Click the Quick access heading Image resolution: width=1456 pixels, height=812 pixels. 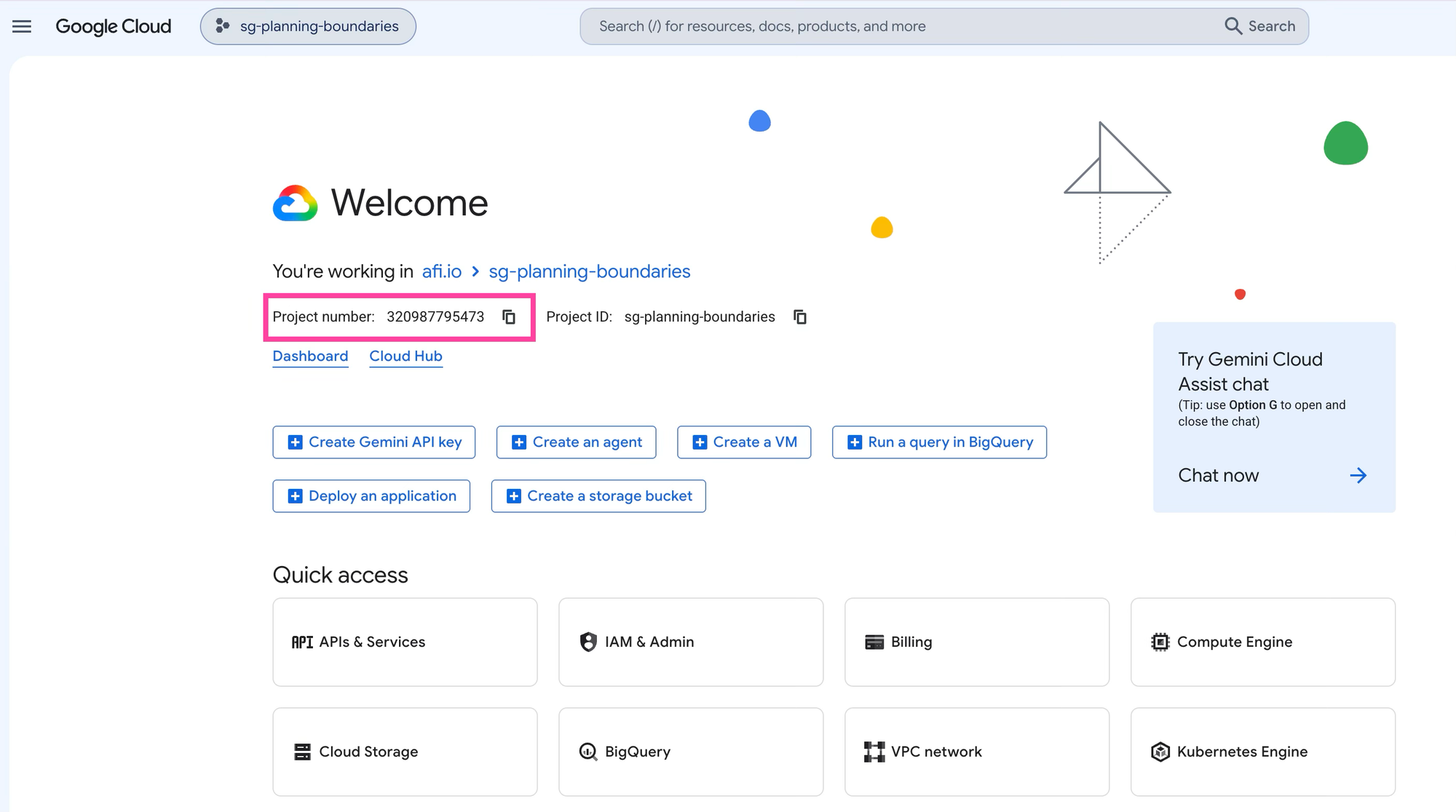point(340,575)
